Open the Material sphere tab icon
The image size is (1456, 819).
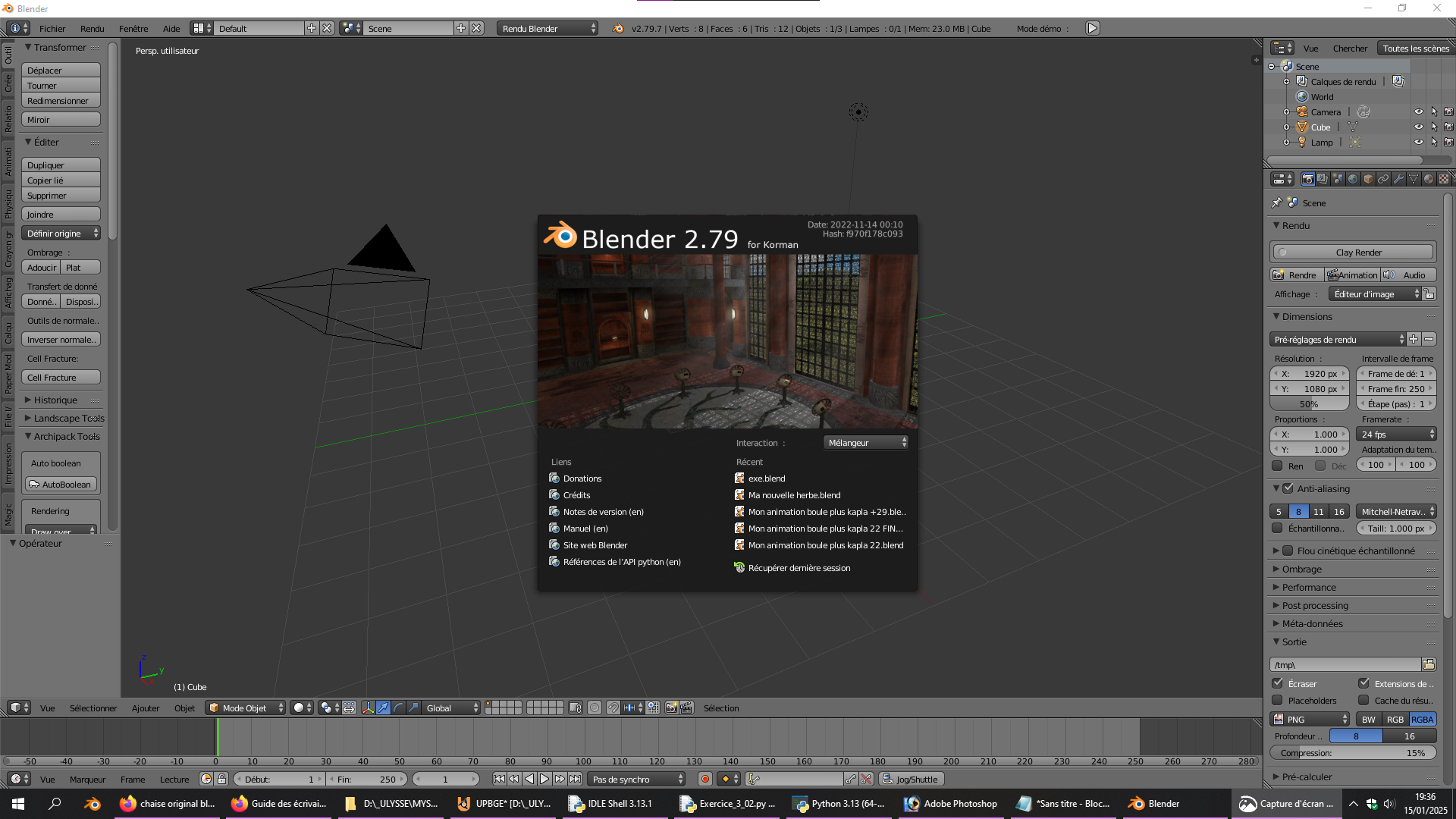point(1429,179)
